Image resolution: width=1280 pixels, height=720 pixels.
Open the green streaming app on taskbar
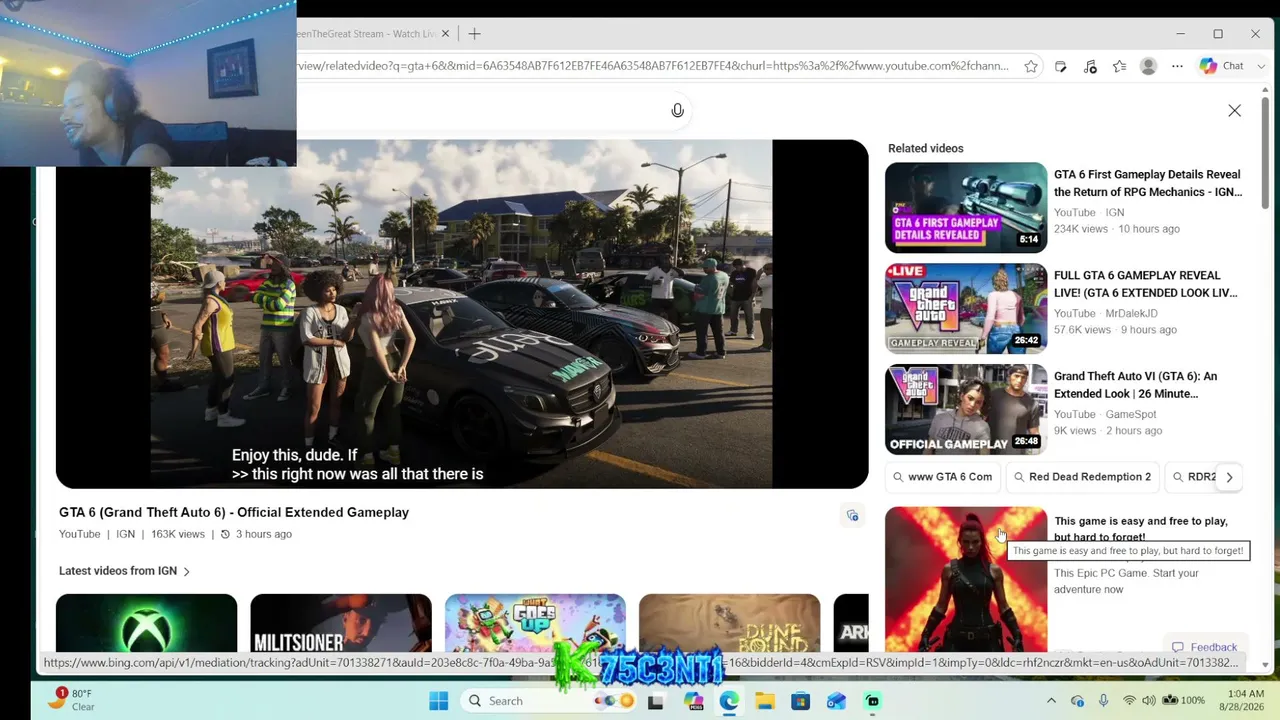click(872, 701)
